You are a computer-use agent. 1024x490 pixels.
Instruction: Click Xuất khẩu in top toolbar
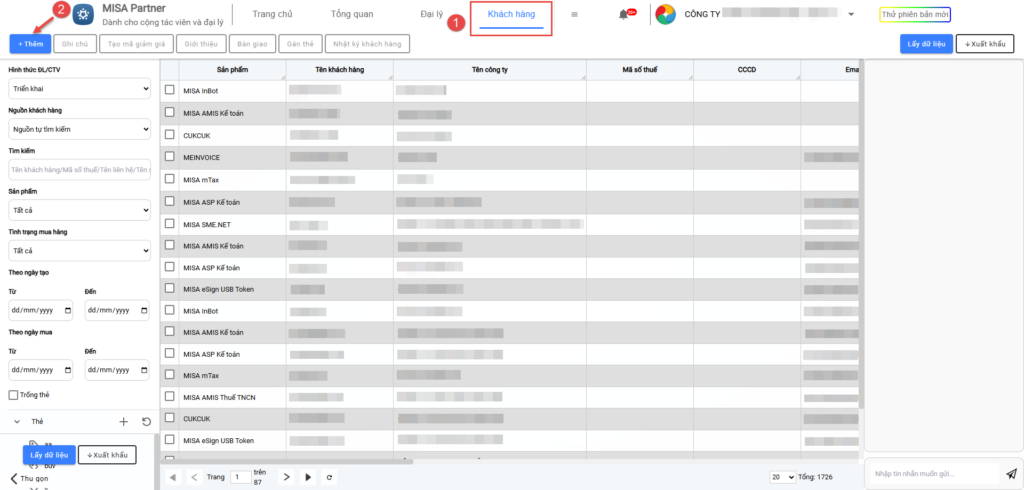coord(985,44)
